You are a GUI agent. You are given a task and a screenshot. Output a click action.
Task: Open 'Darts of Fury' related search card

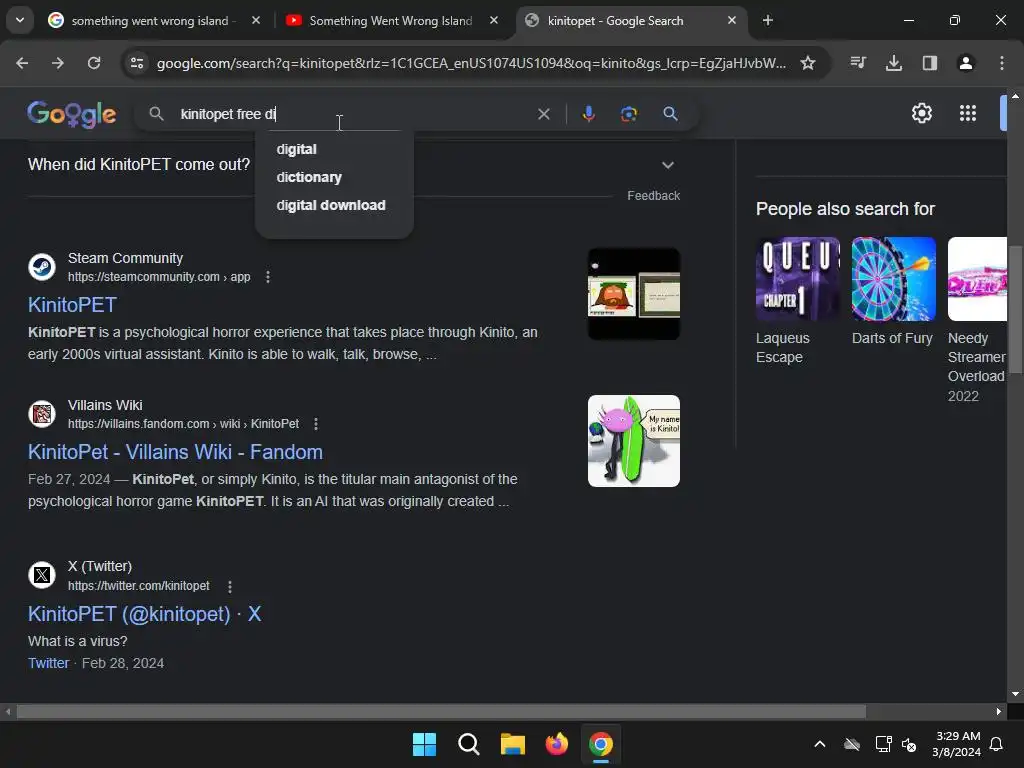(x=893, y=292)
